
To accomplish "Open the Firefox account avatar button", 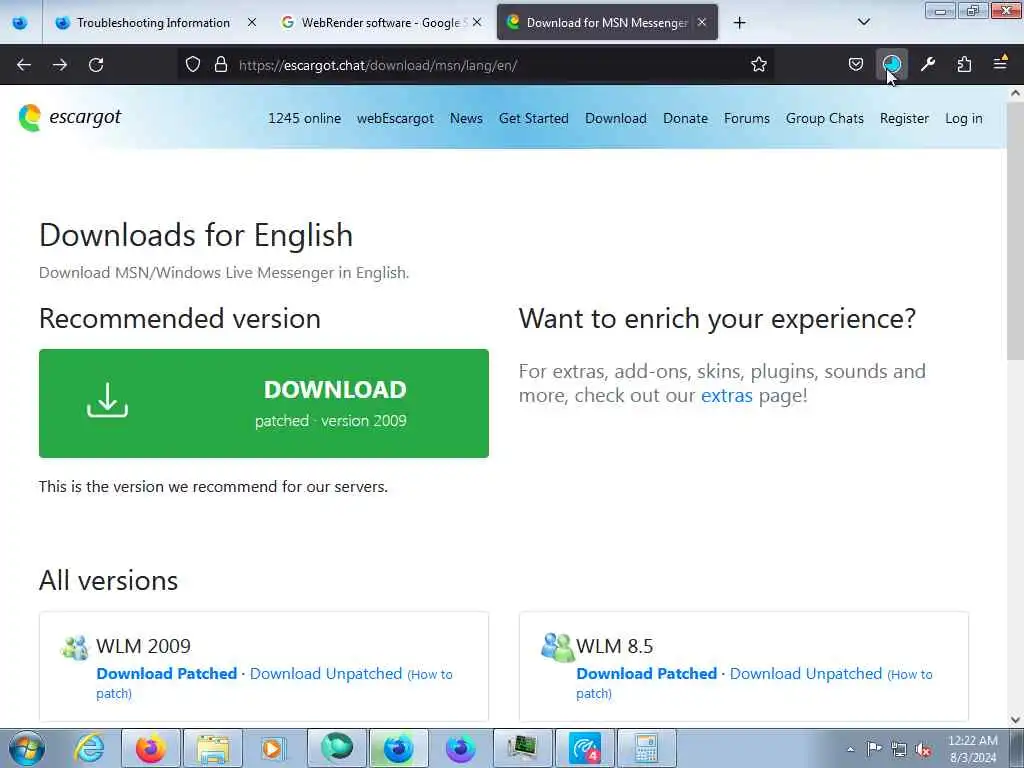I will (891, 65).
